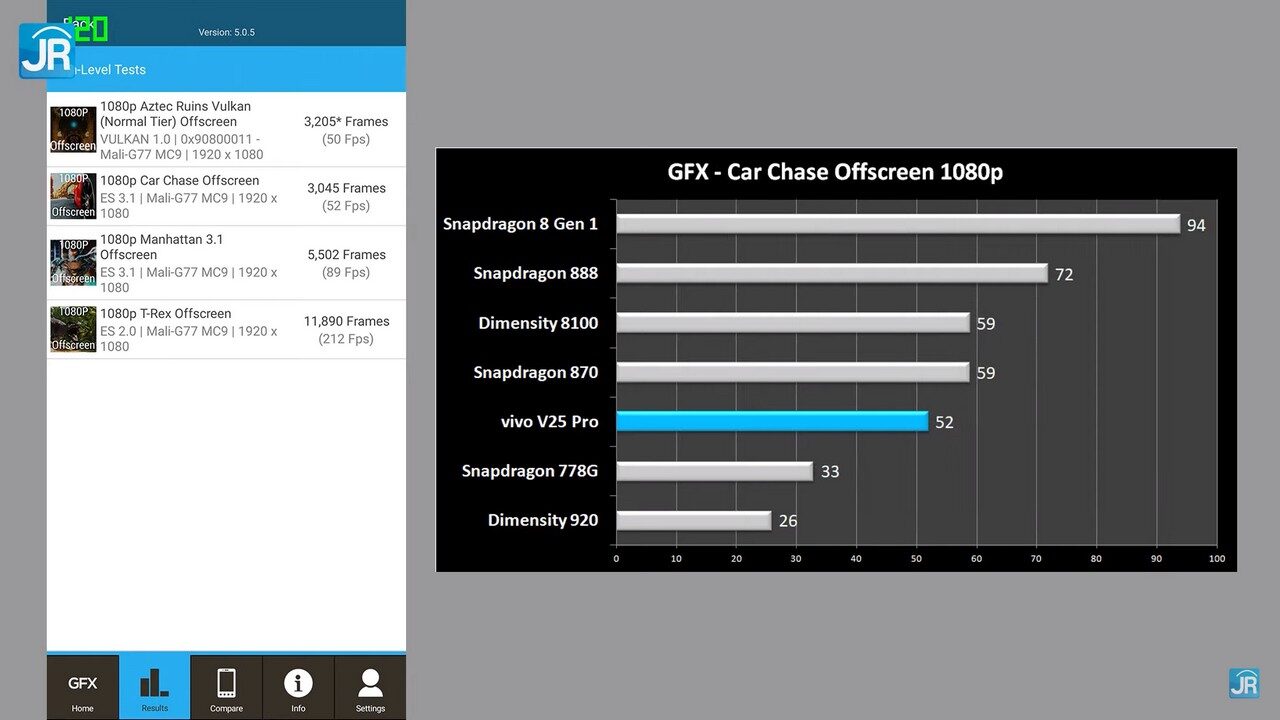This screenshot has height=720, width=1280.
Task: Click the 11,890 Frames score
Action: (x=346, y=321)
